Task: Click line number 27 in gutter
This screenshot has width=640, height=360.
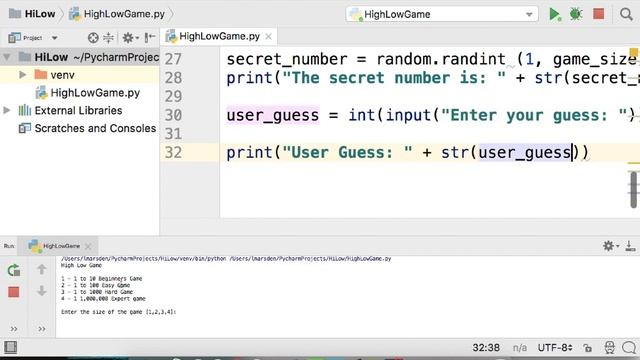Action: [x=173, y=59]
